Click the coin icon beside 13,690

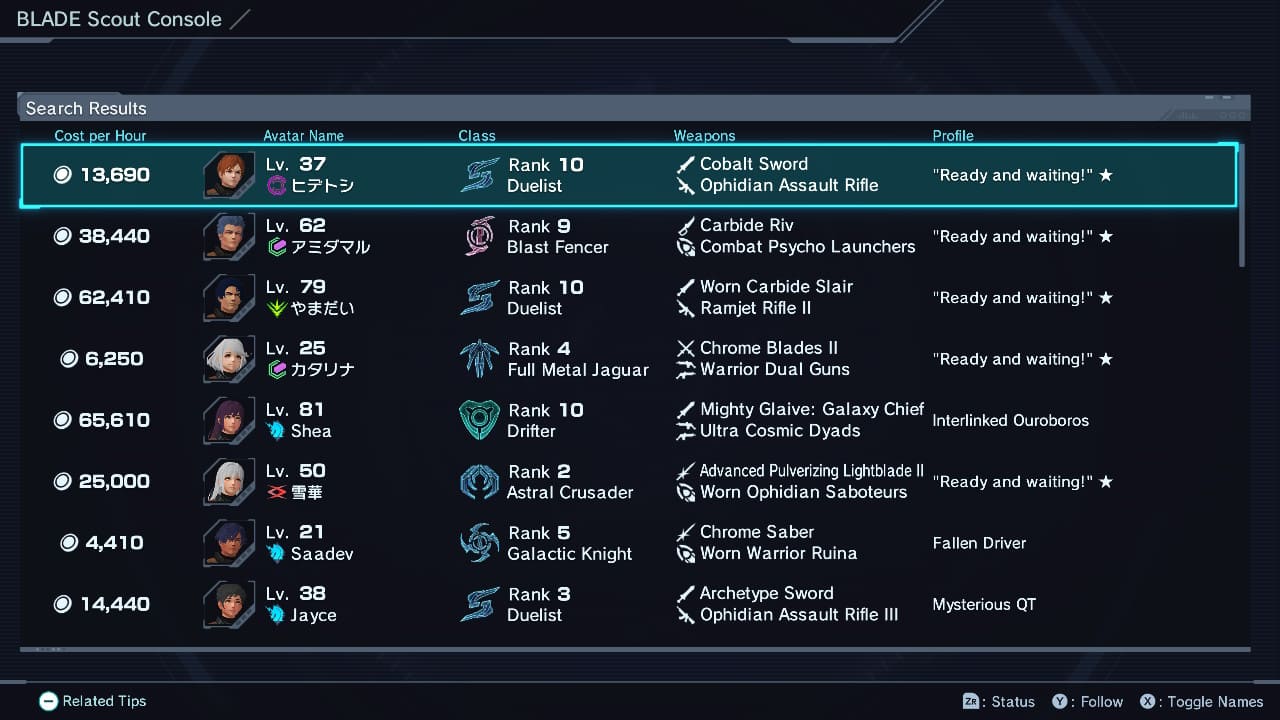(63, 175)
